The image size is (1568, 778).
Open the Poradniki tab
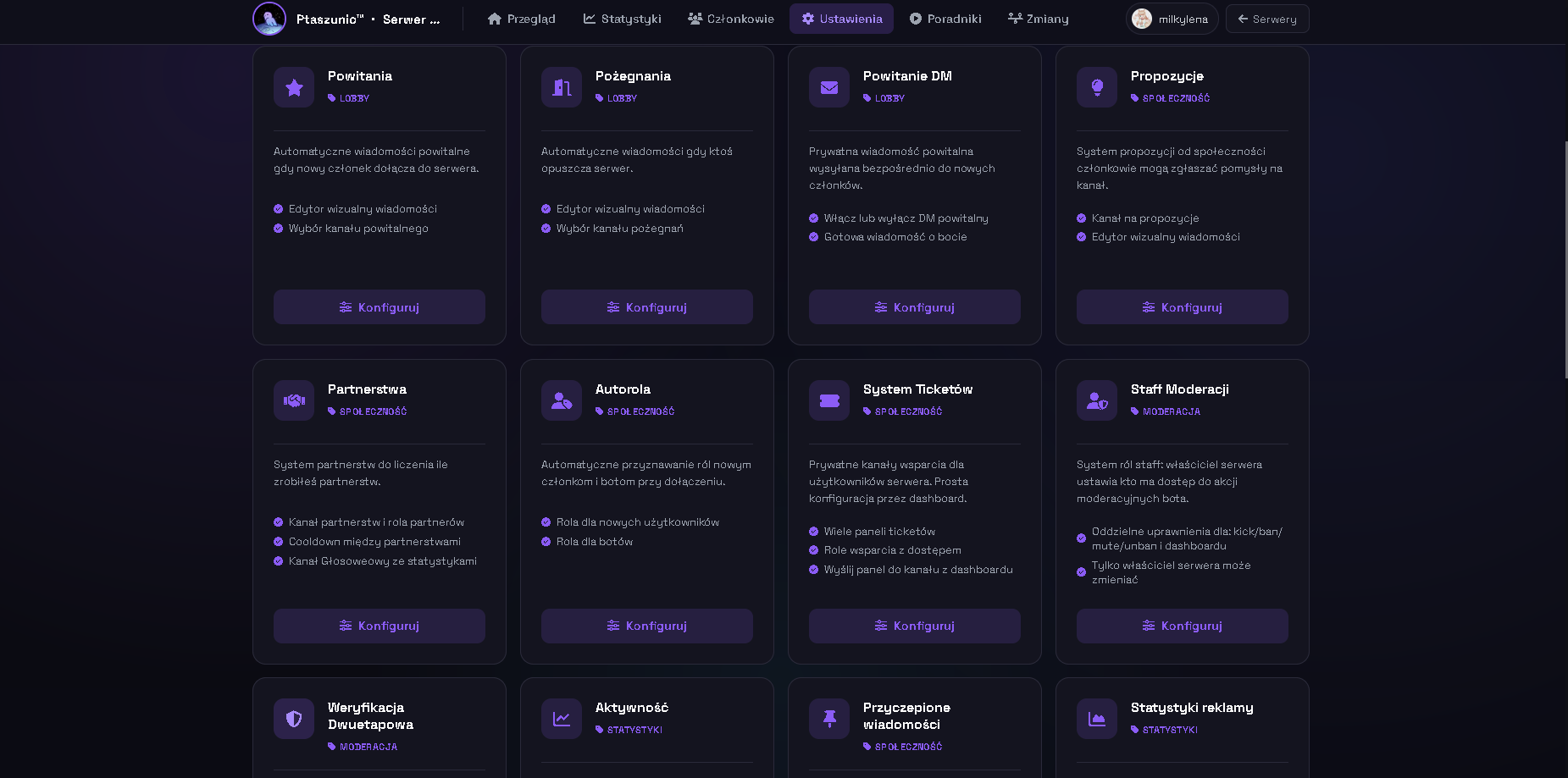(945, 19)
